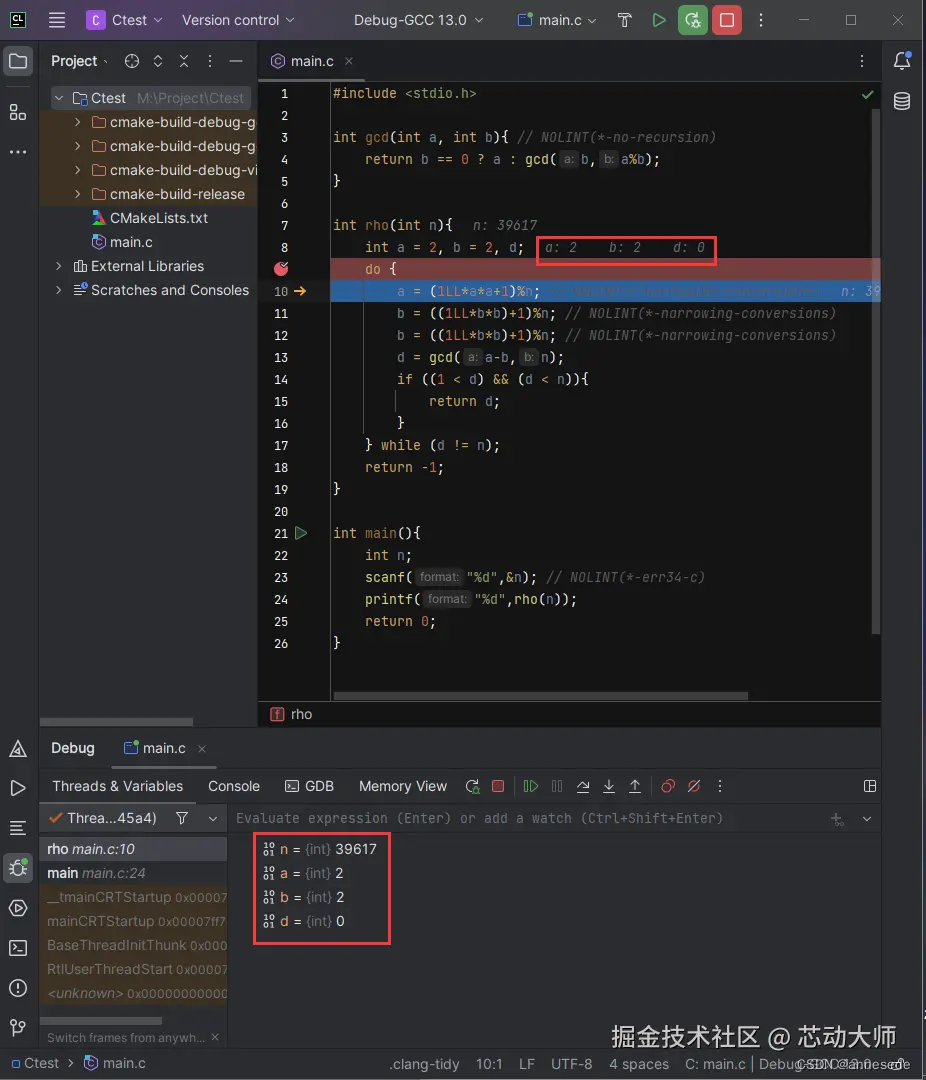Screen dimensions: 926x1080
Task: Click the thread filter funnel icon
Action: (x=182, y=818)
